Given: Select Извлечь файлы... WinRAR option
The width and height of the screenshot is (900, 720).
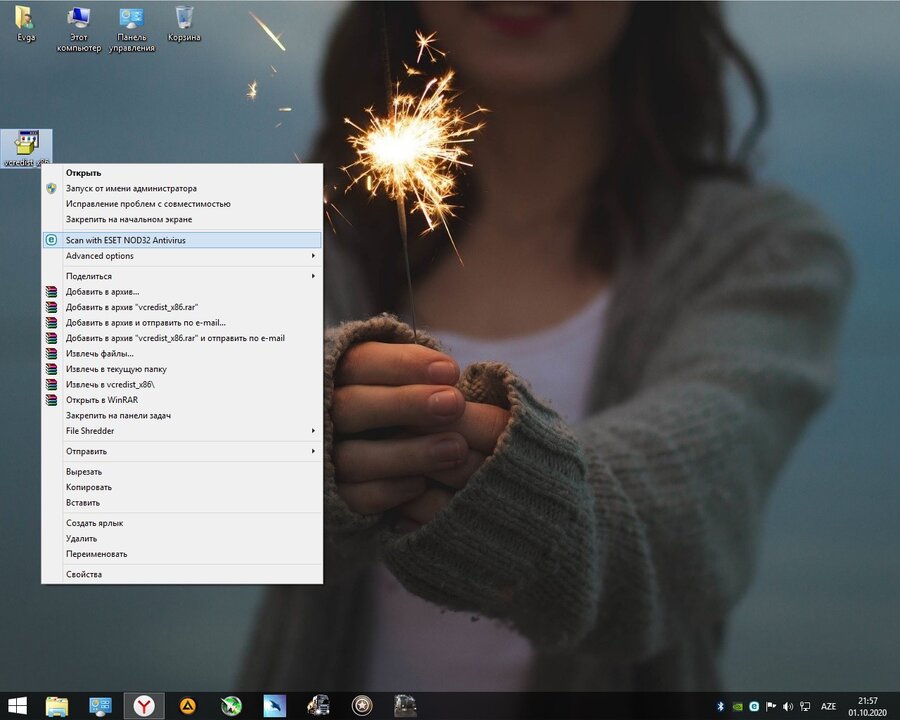Looking at the screenshot, I should pyautogui.click(x=99, y=354).
